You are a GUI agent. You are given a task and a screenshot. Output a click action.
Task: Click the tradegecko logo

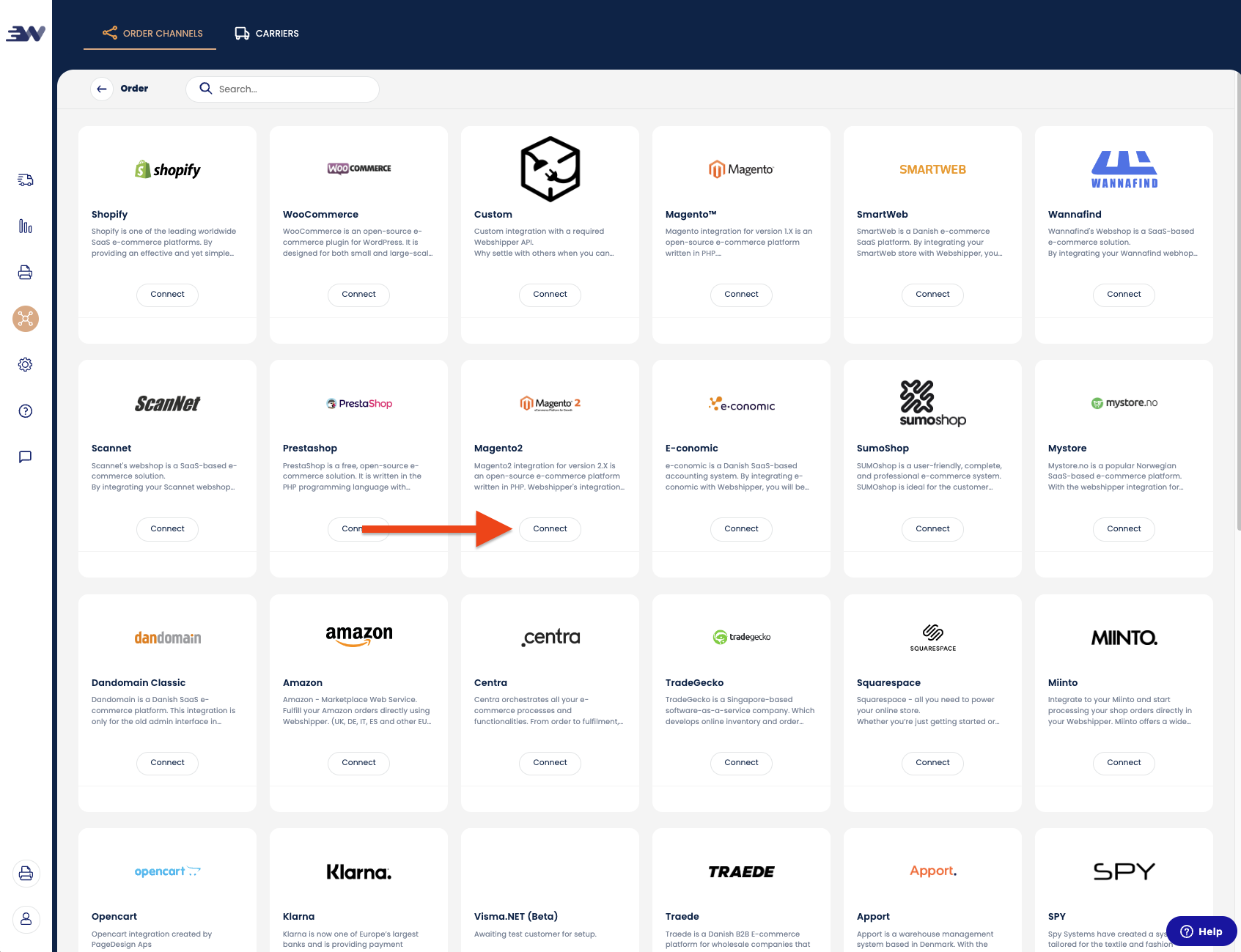(741, 637)
